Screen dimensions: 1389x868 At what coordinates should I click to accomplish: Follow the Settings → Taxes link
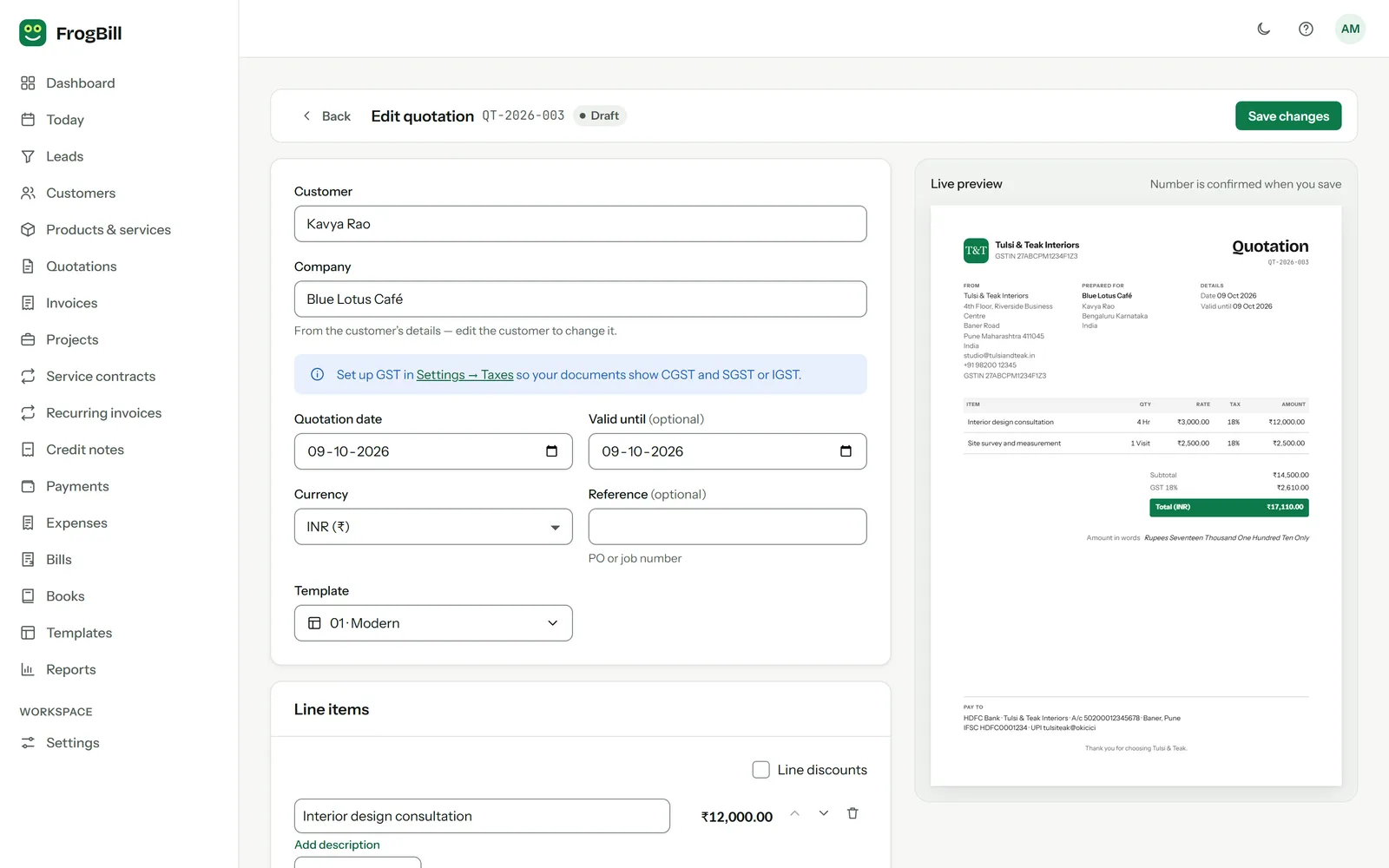point(464,375)
